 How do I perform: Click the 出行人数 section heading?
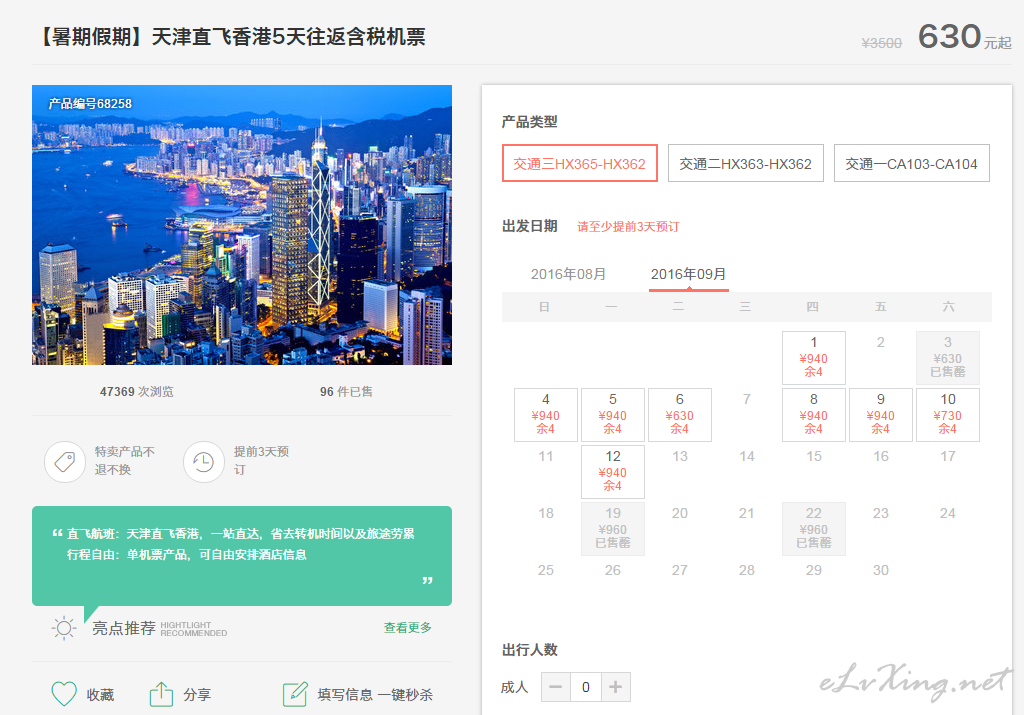click(530, 650)
